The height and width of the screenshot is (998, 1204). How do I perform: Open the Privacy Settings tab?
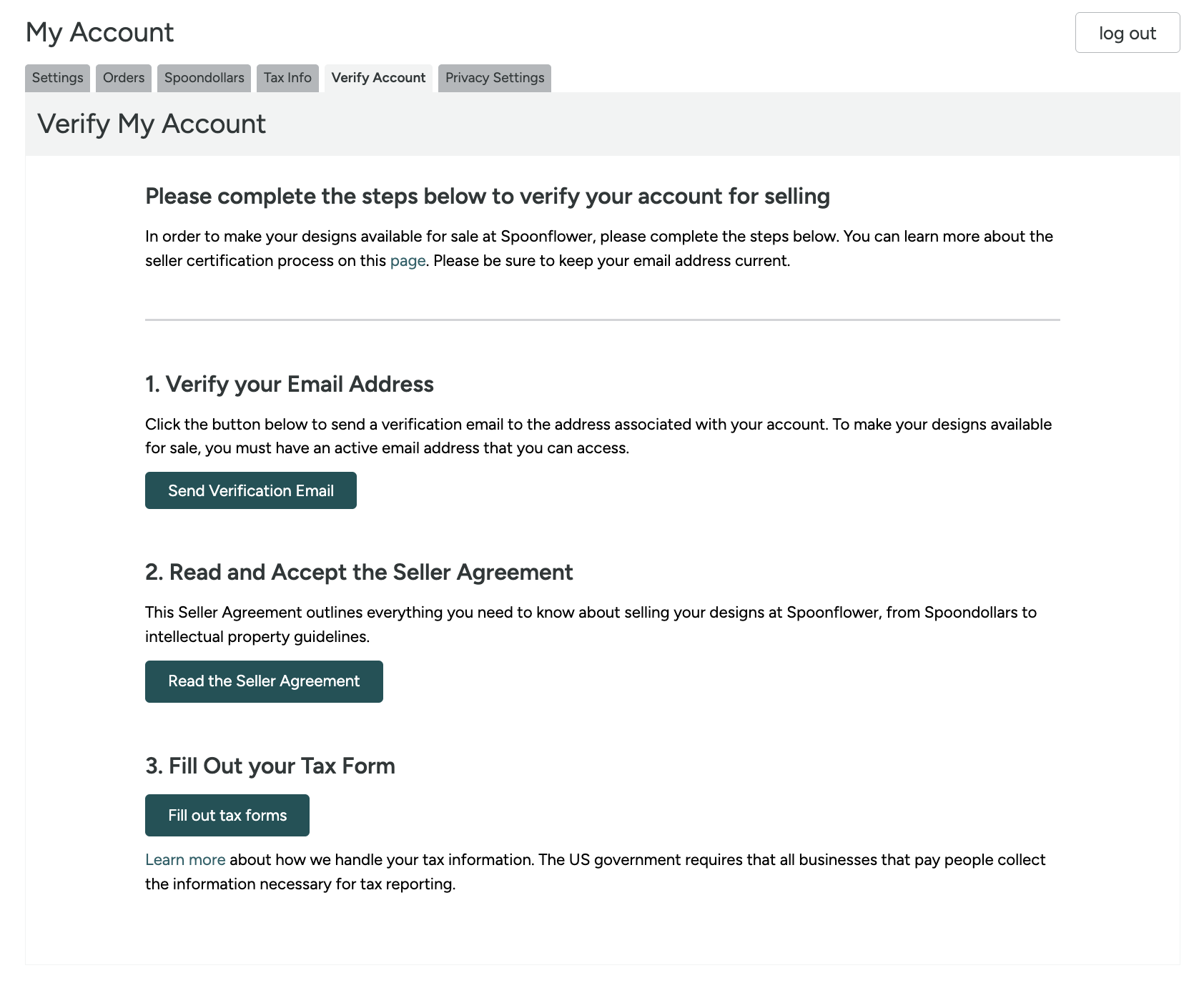495,78
